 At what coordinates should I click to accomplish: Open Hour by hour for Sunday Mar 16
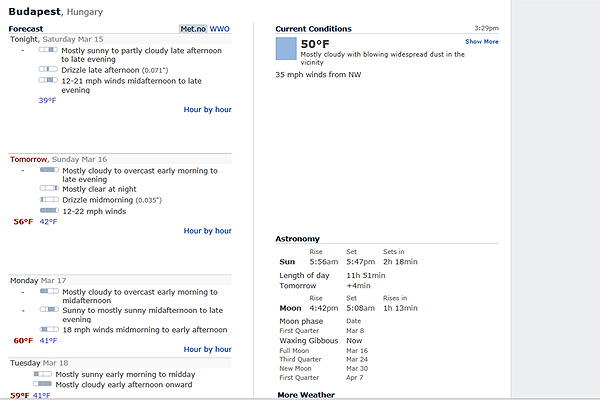207,231
